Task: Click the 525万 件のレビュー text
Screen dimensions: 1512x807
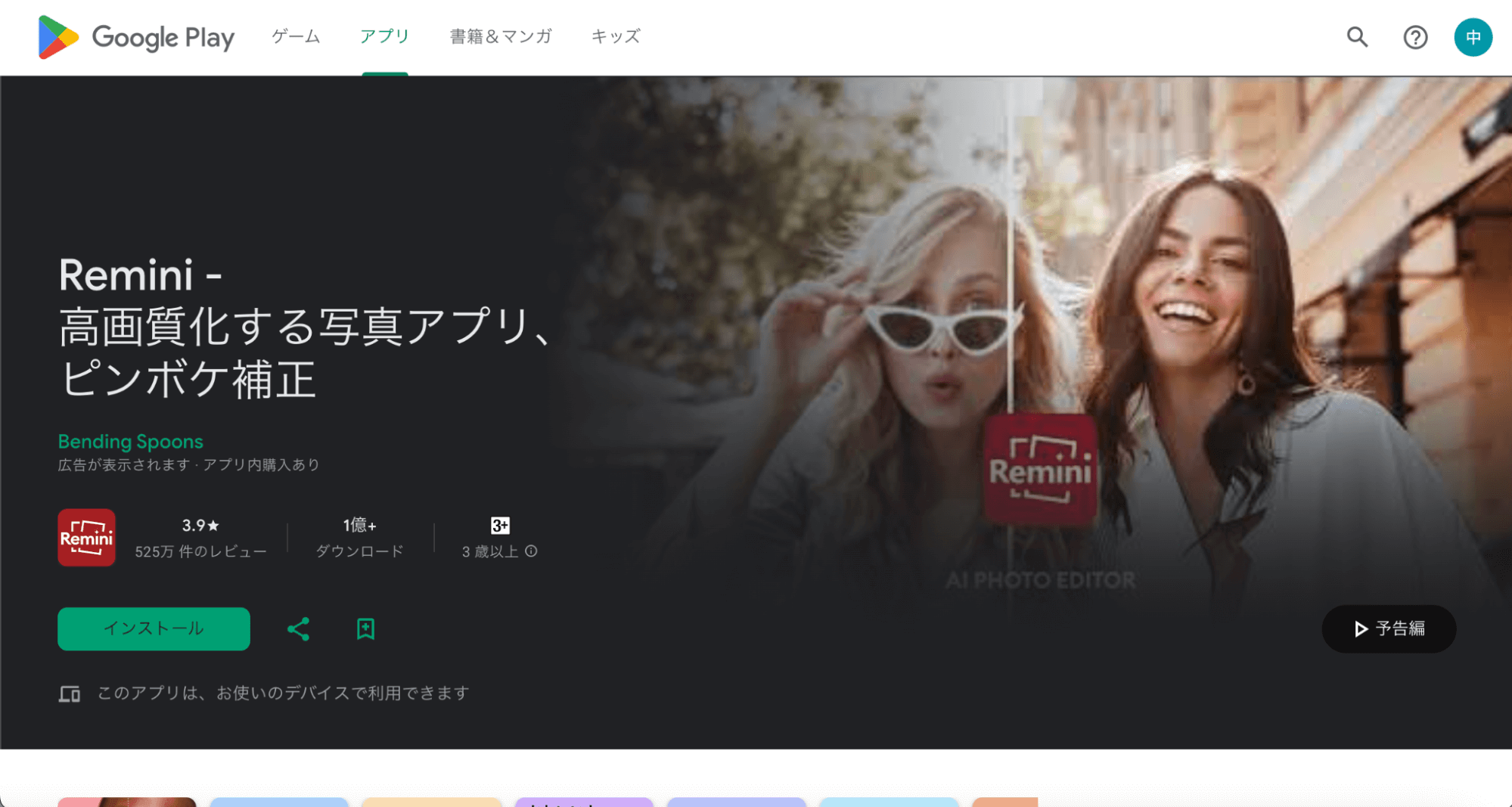Action: [x=200, y=551]
